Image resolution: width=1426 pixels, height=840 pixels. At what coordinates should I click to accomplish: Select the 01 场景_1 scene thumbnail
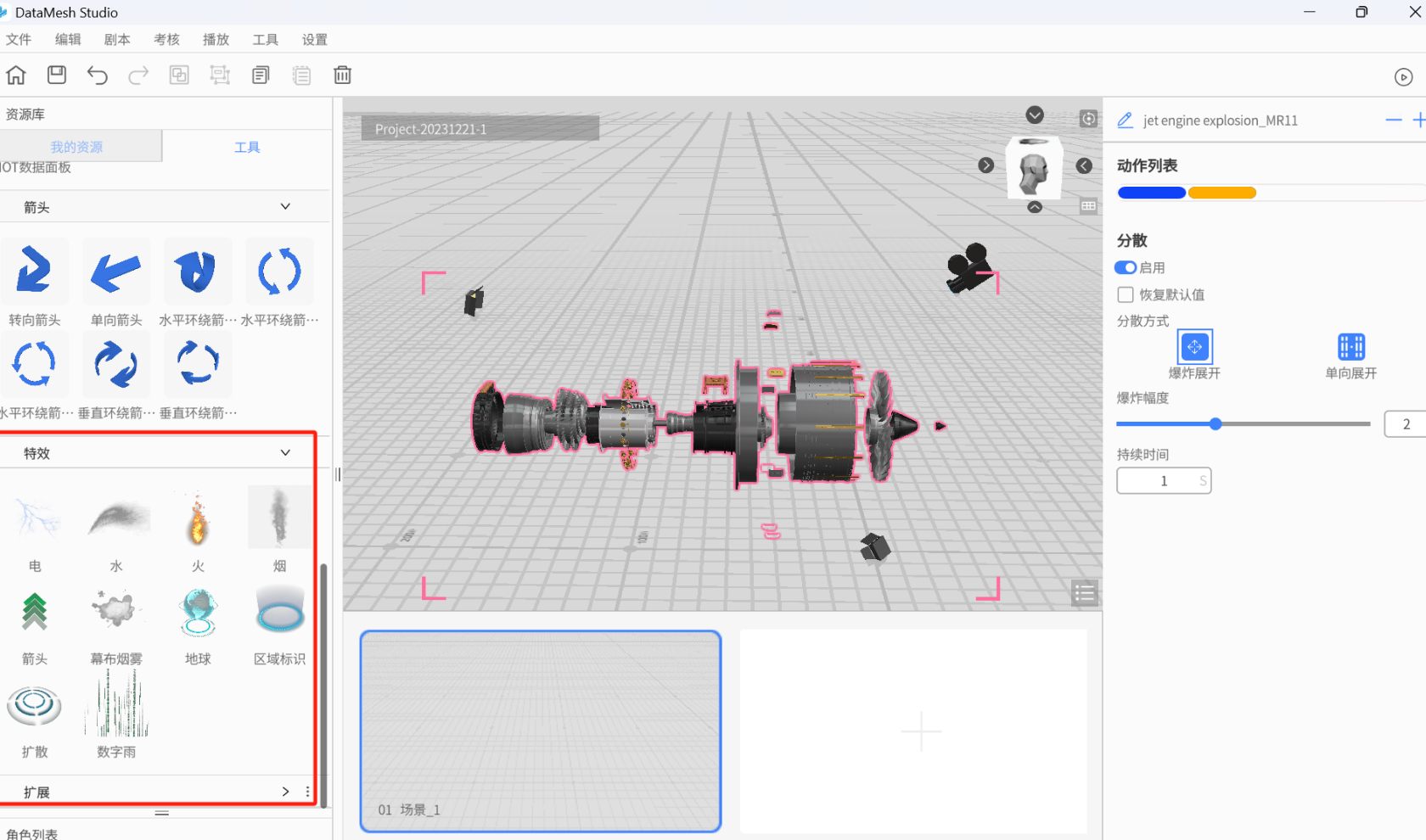pos(541,731)
